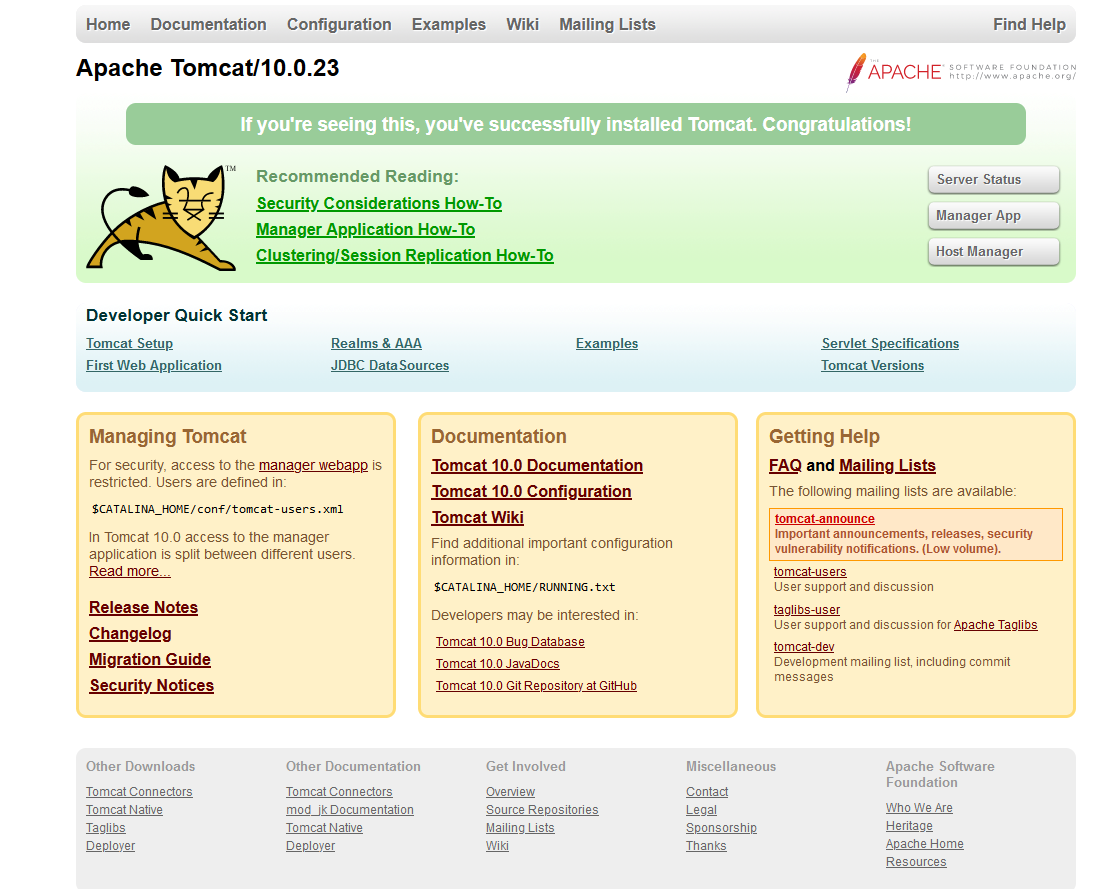The width and height of the screenshot is (1112, 889).
Task: Open the mod_jk Documentation link
Action: click(x=350, y=810)
